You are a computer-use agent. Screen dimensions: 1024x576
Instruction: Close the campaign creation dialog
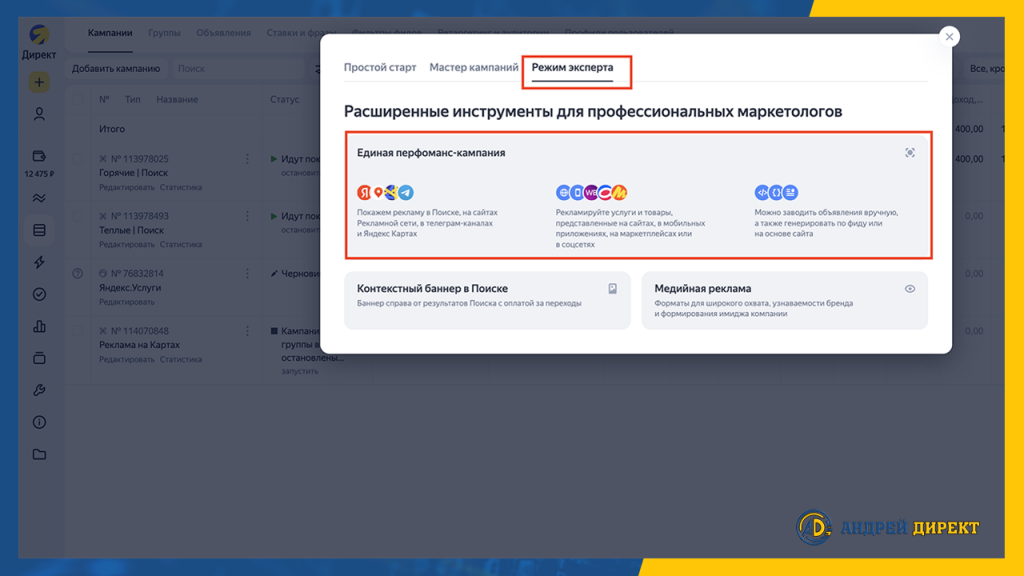click(x=950, y=37)
